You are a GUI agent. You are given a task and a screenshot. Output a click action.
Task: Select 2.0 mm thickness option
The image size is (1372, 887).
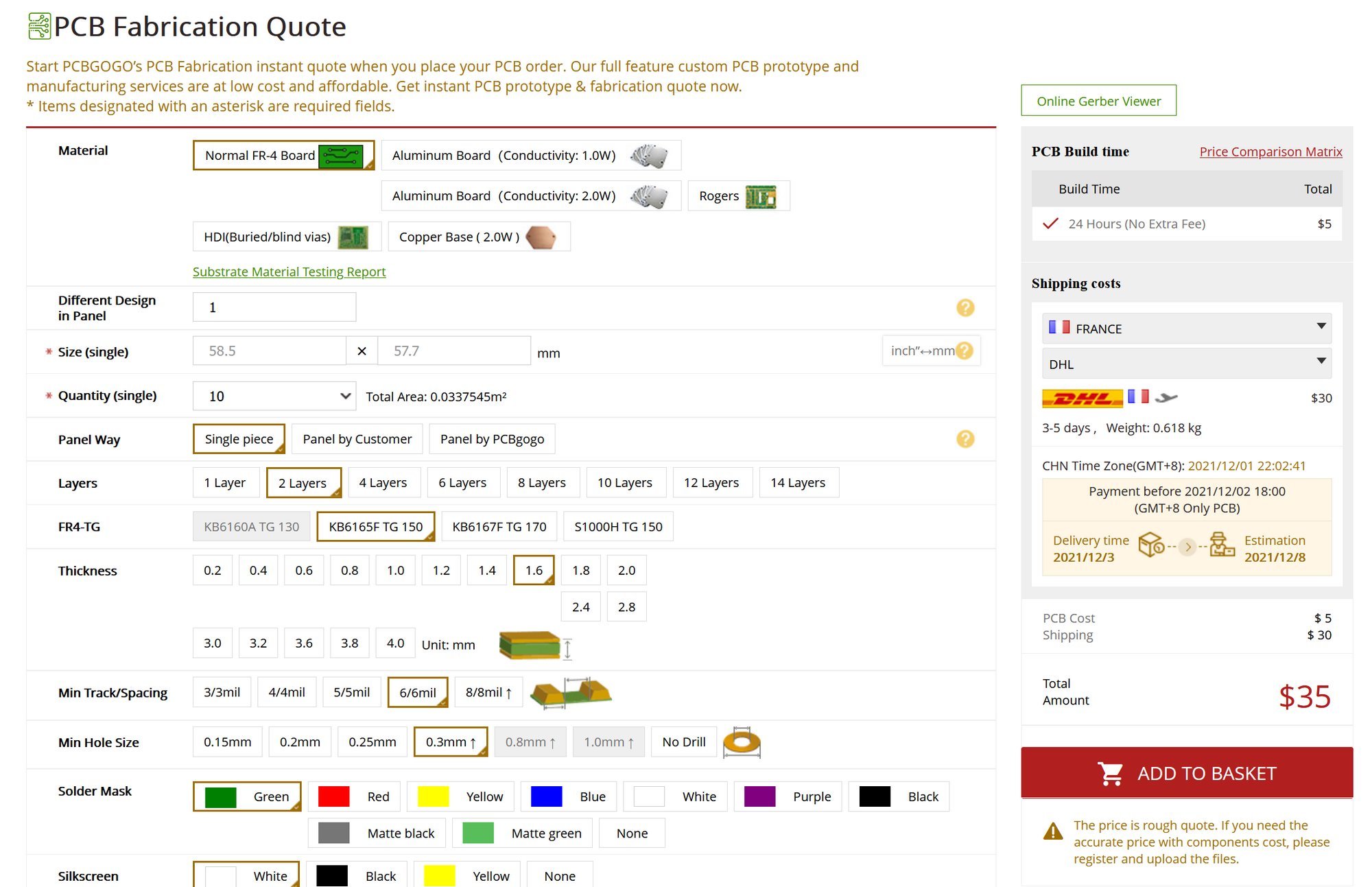(x=627, y=571)
